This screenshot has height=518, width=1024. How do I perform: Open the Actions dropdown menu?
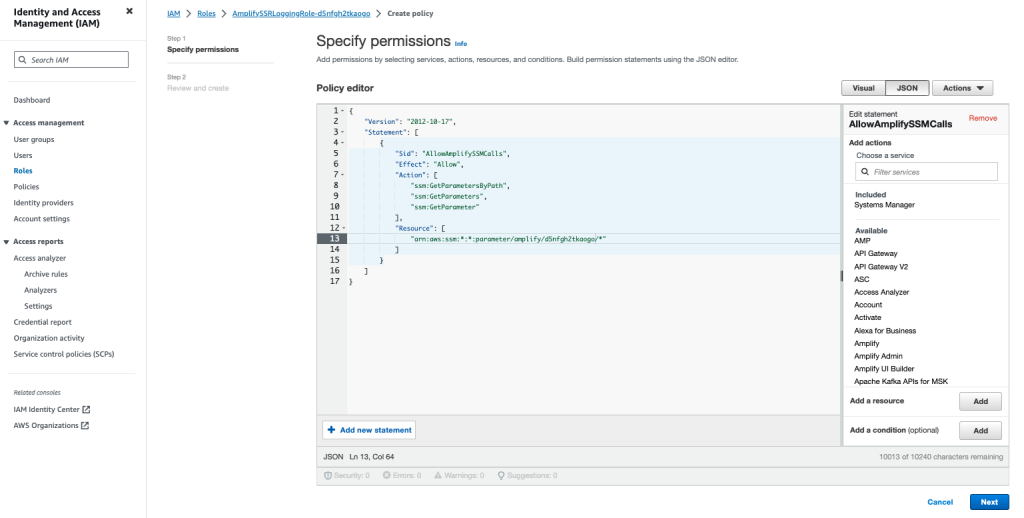point(963,88)
